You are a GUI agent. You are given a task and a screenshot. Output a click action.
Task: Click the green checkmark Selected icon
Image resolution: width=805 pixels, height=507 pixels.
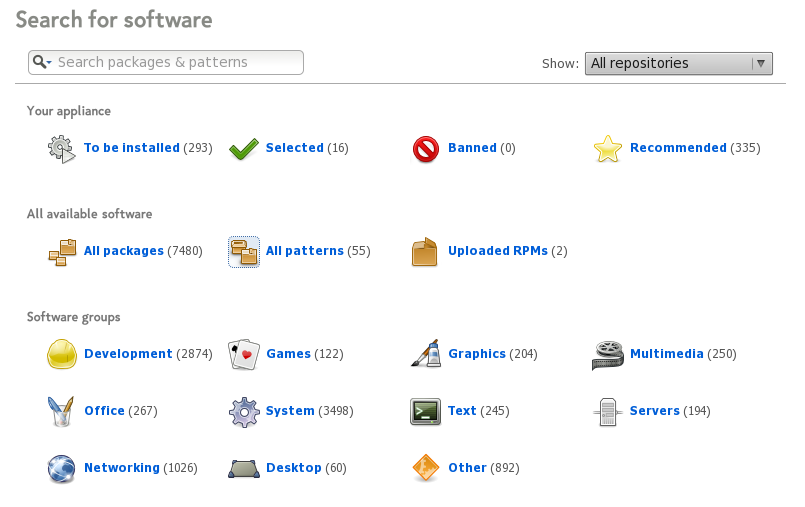point(244,149)
